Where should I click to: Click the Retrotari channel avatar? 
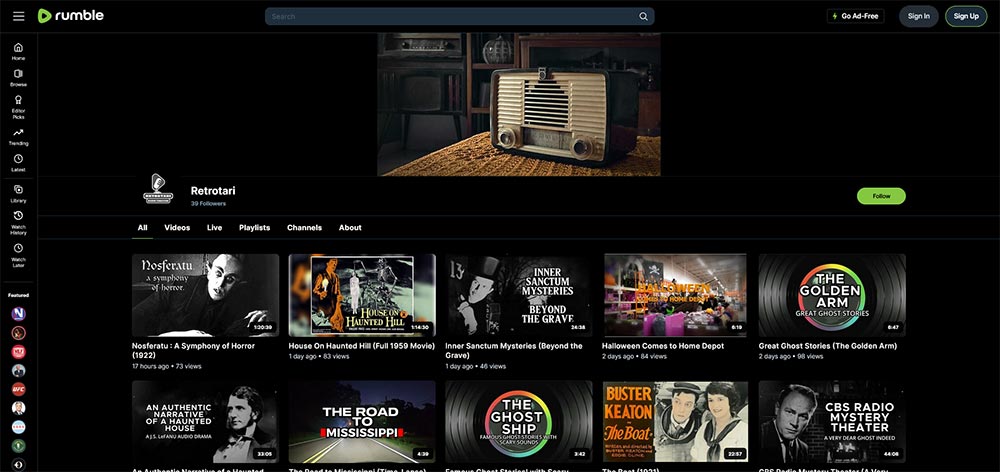[x=158, y=189]
